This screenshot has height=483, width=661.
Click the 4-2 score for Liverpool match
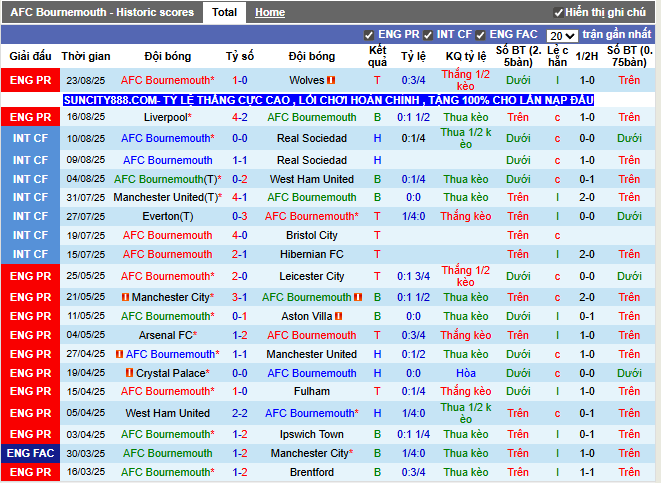[x=239, y=117]
